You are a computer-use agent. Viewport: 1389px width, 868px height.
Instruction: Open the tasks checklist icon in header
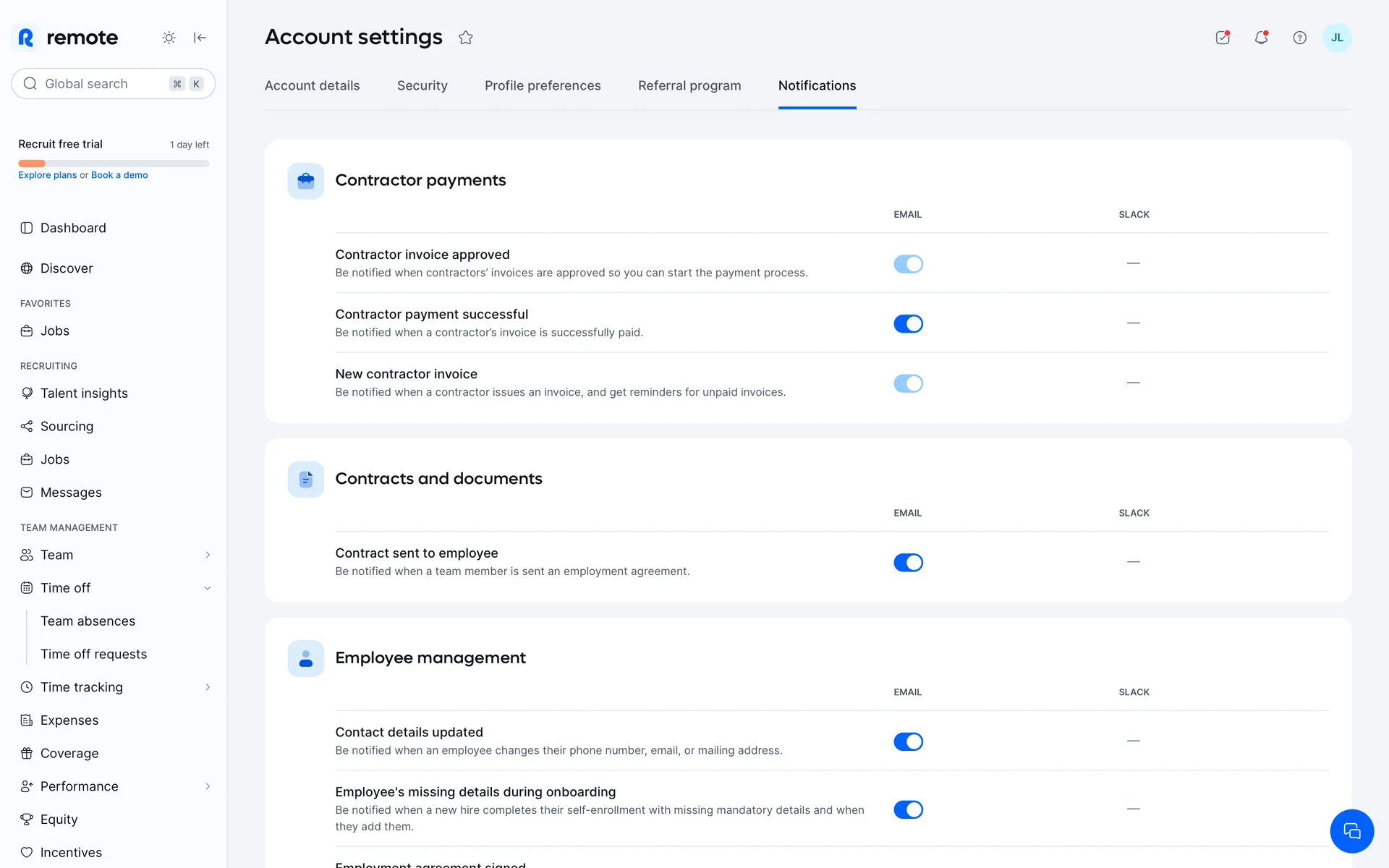(1223, 38)
